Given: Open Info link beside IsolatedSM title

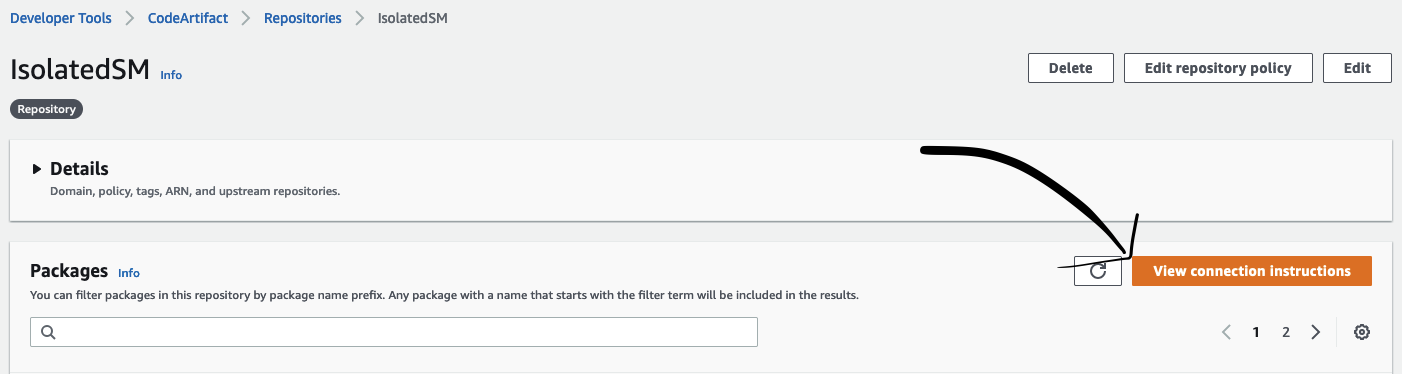Looking at the screenshot, I should [171, 75].
